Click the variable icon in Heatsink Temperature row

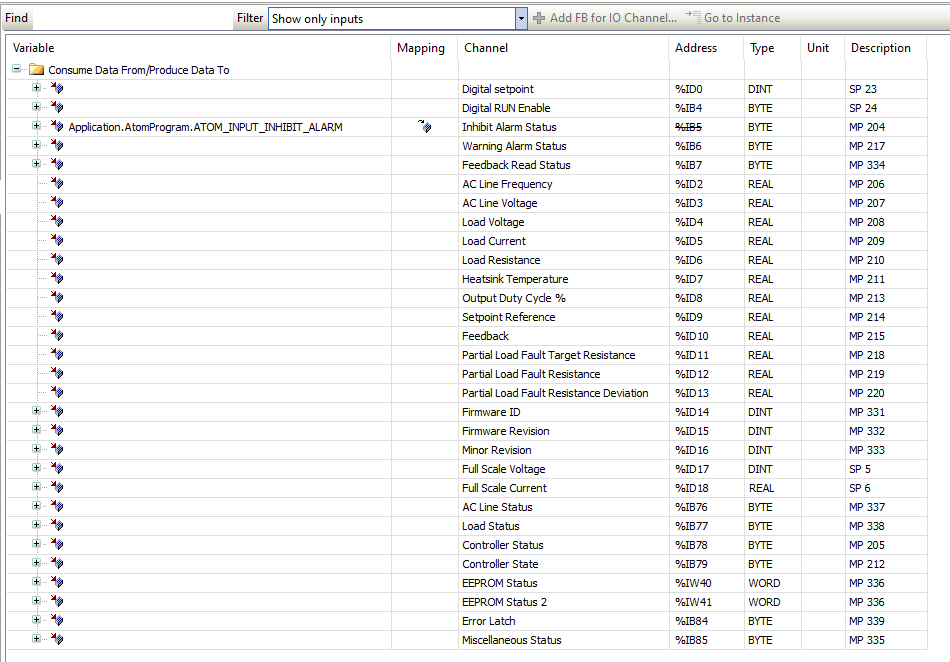pyautogui.click(x=57, y=279)
